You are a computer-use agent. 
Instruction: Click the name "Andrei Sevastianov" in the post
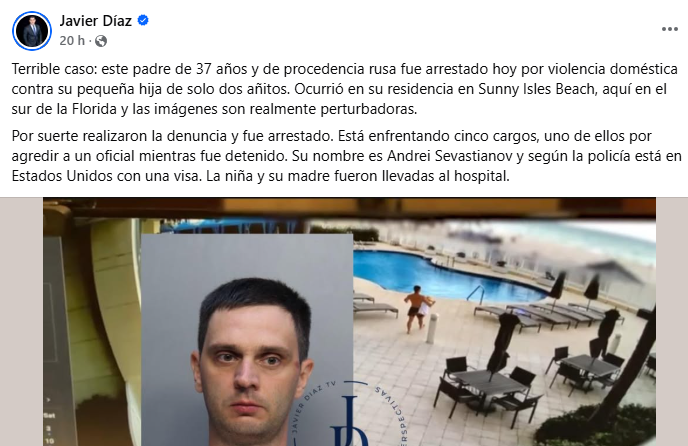coord(450,156)
